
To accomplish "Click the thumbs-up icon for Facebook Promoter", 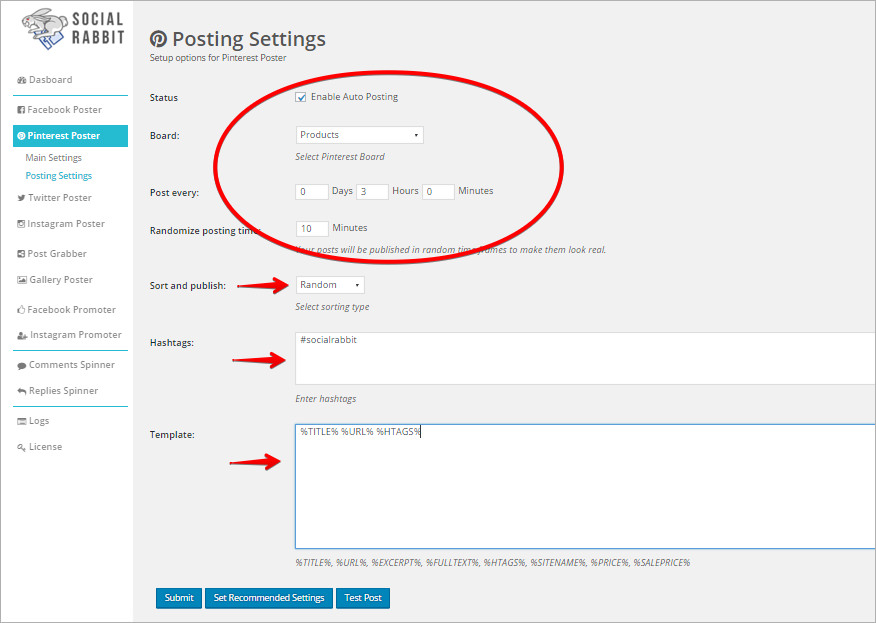I will [21, 310].
